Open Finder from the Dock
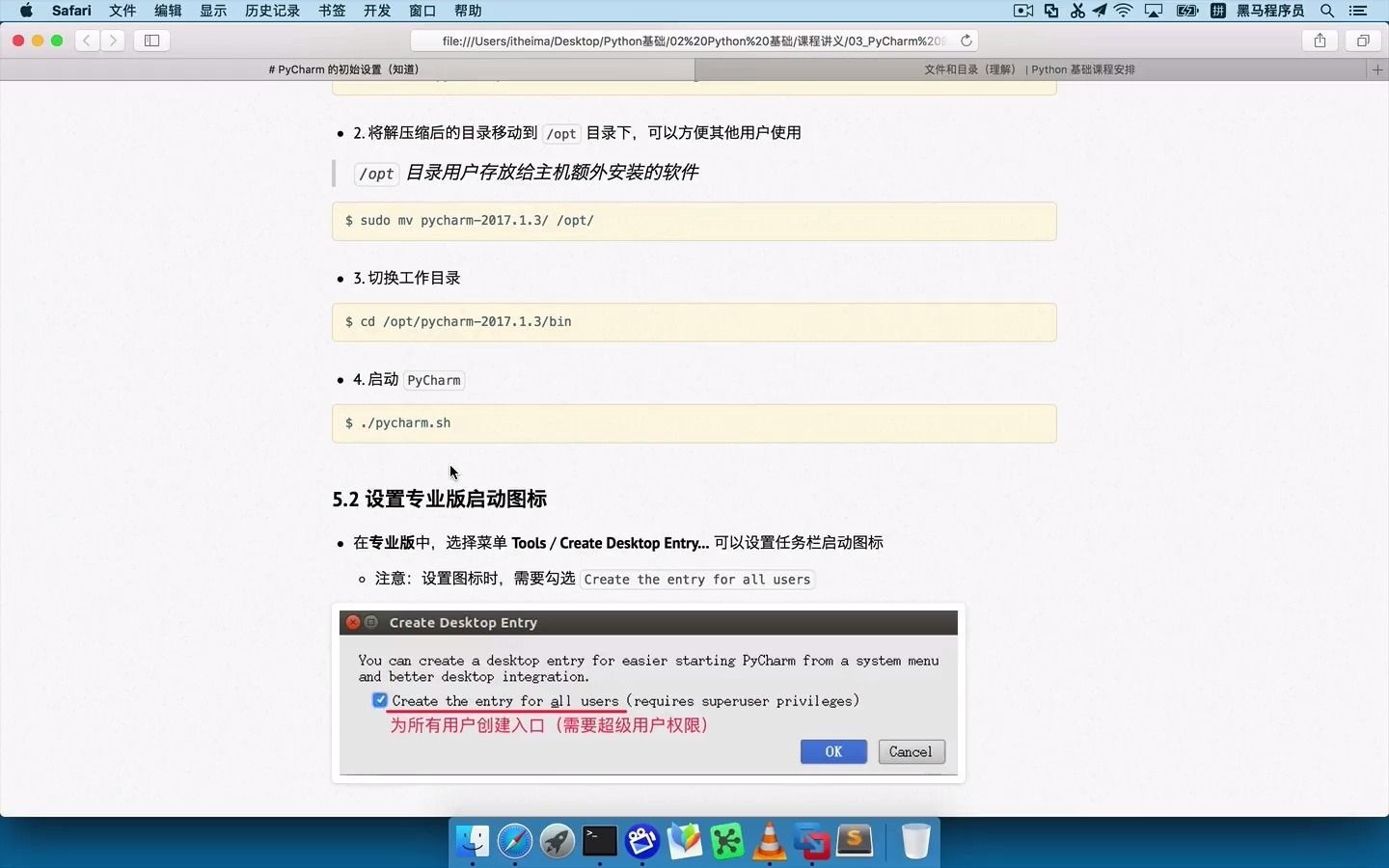The height and width of the screenshot is (868, 1389). click(473, 841)
